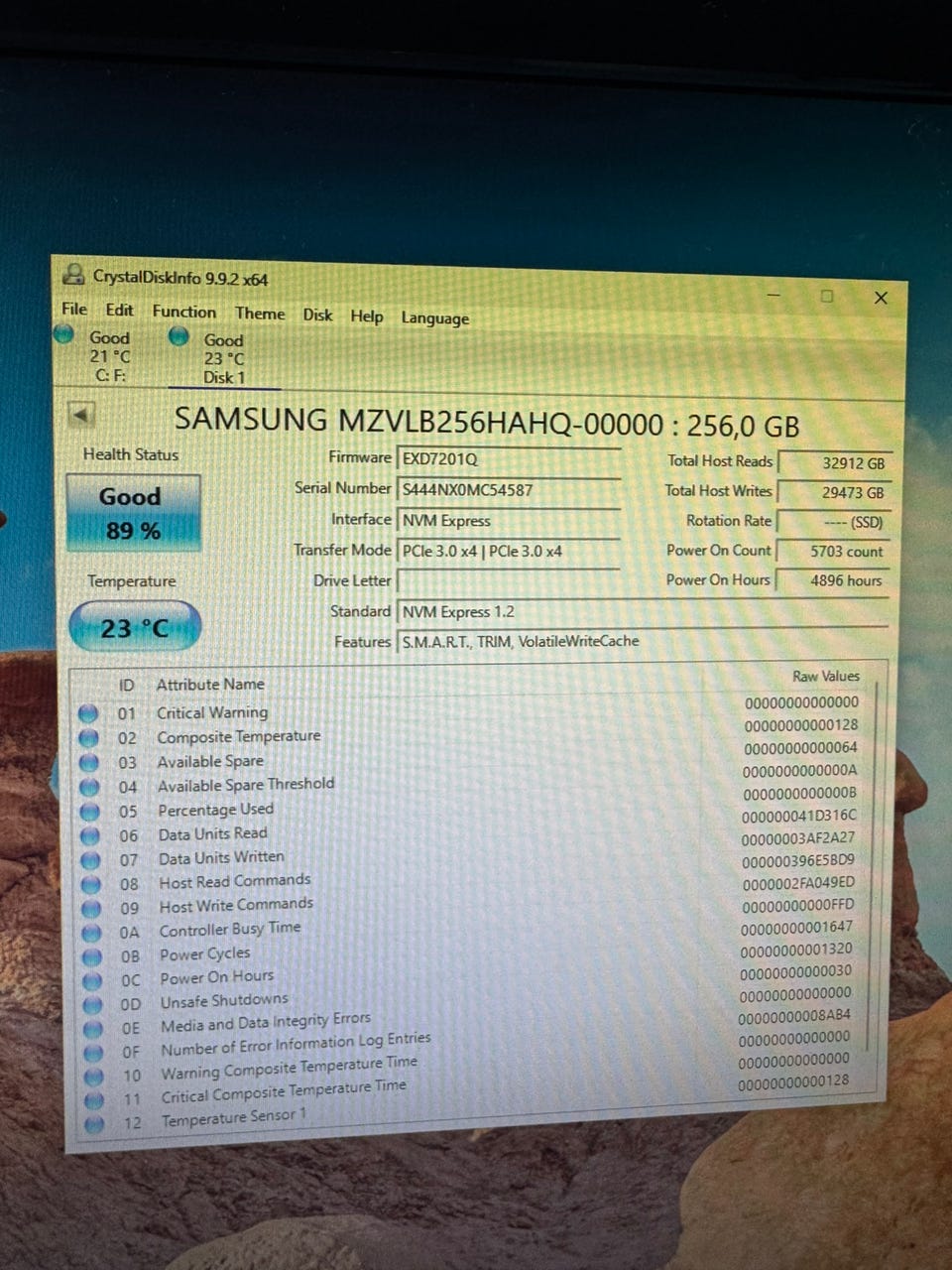Click raw value 000000041D316C
The width and height of the screenshot is (952, 1270).
(799, 816)
